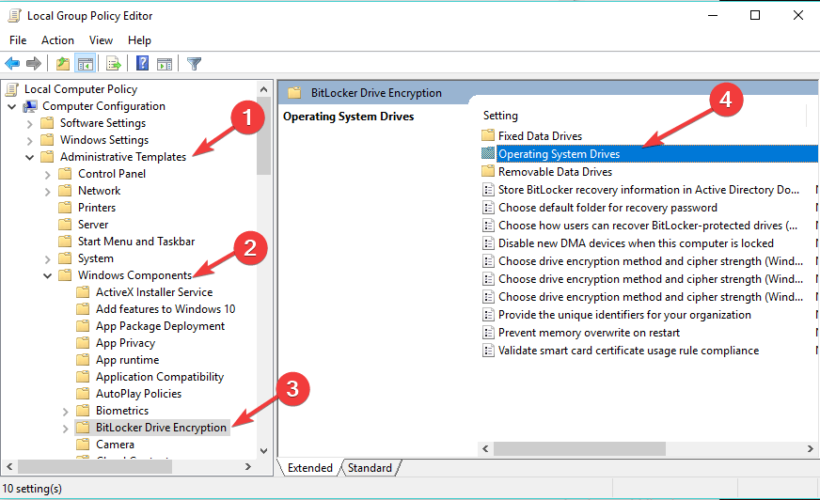
Task: Select the Server tree item
Action: (x=93, y=224)
